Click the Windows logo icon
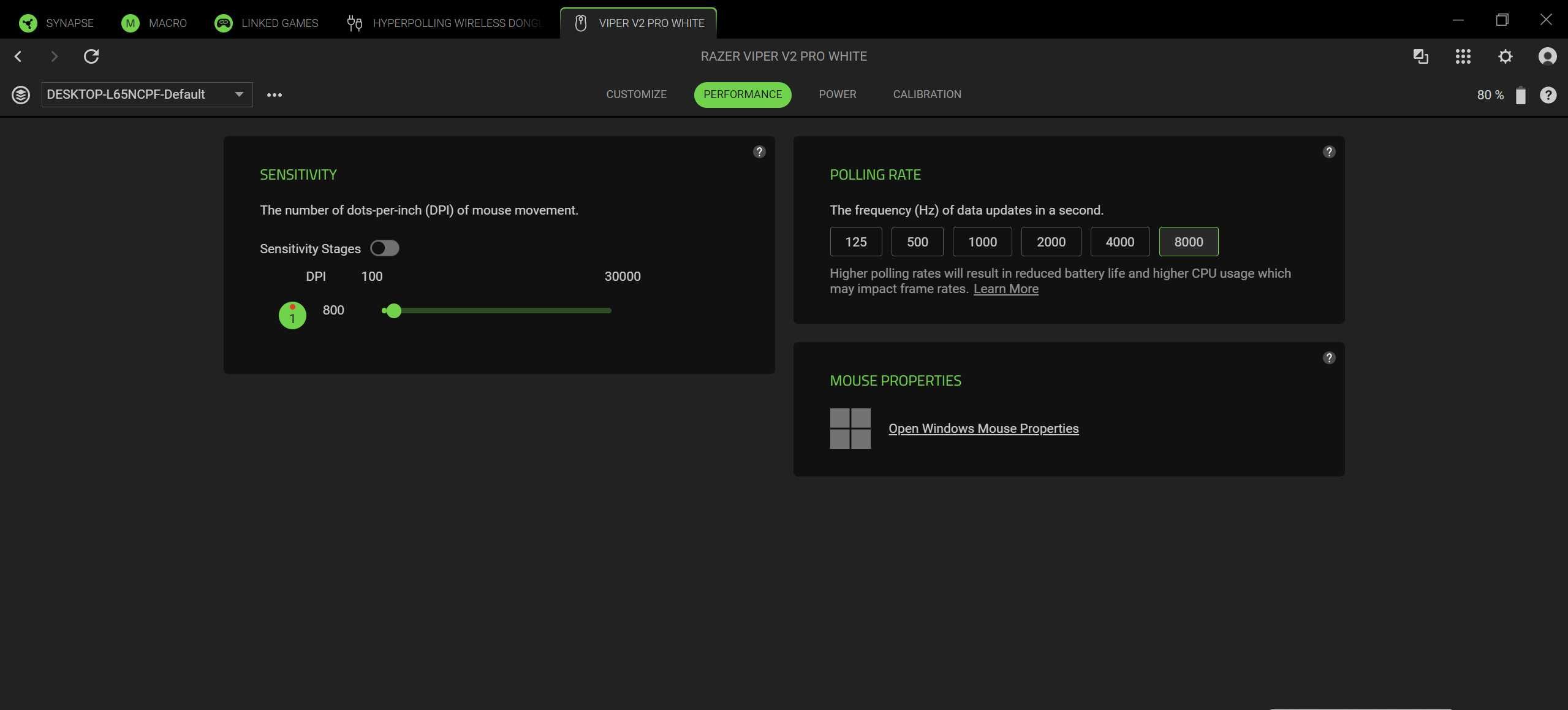This screenshot has height=710, width=1568. (850, 429)
